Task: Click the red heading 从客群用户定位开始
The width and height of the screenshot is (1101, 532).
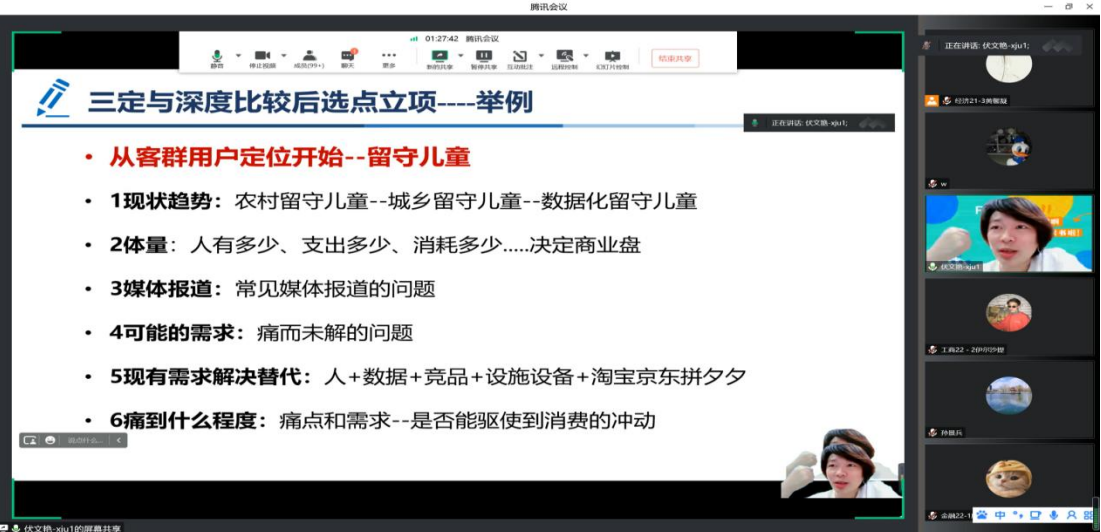Action: (227, 157)
